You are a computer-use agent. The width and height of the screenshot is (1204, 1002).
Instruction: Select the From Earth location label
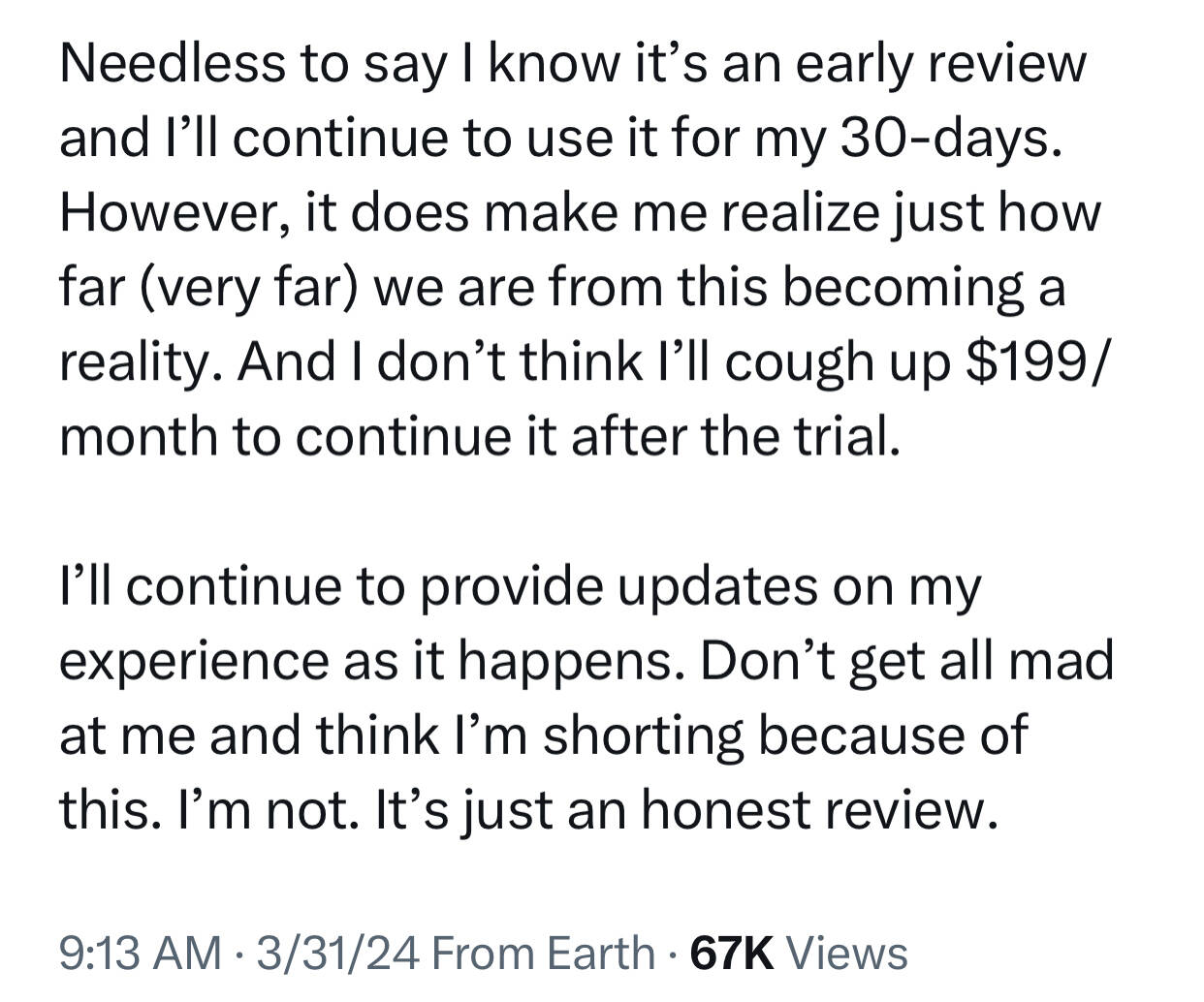pyautogui.click(x=544, y=954)
